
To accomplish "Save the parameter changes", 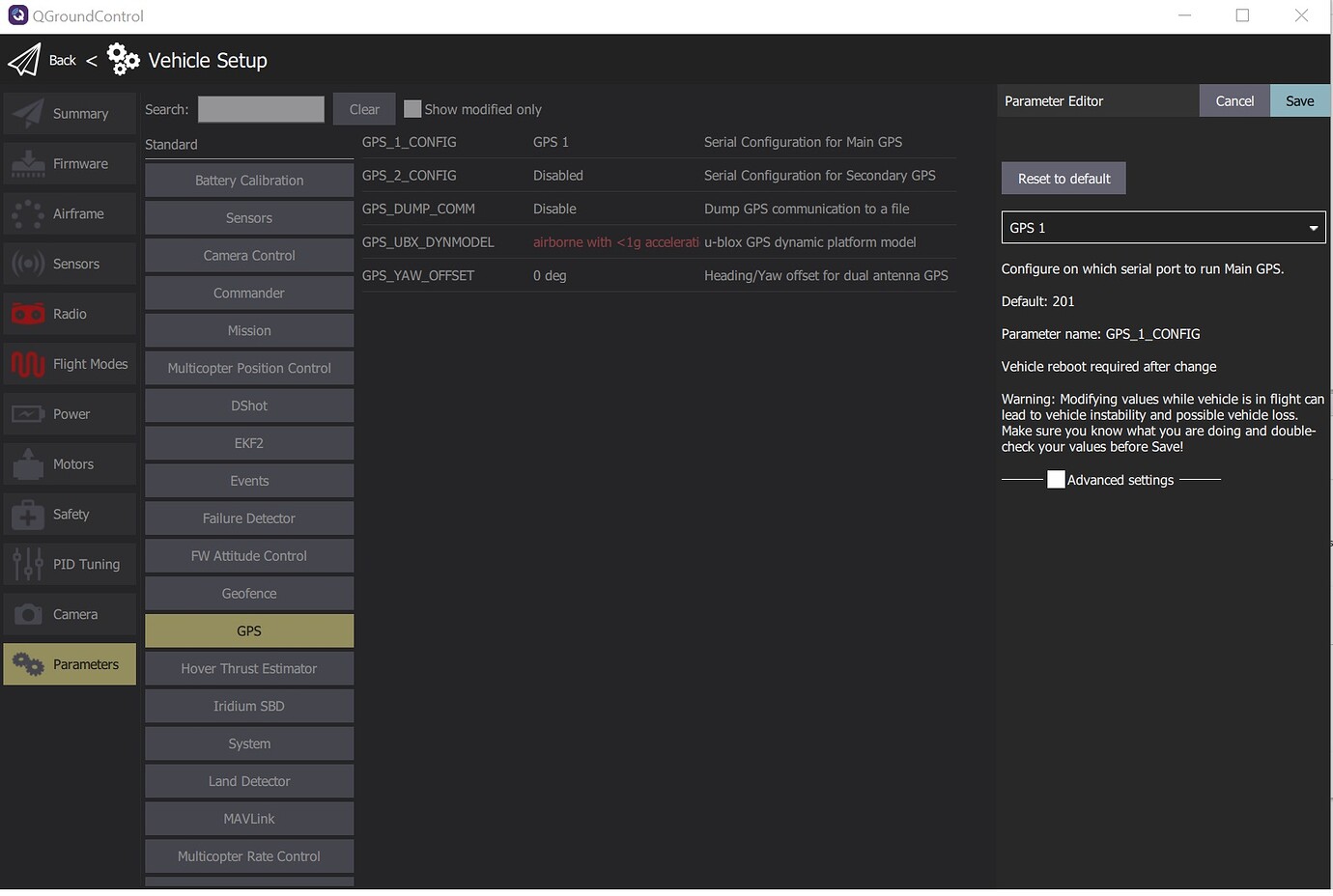I will coord(1299,99).
